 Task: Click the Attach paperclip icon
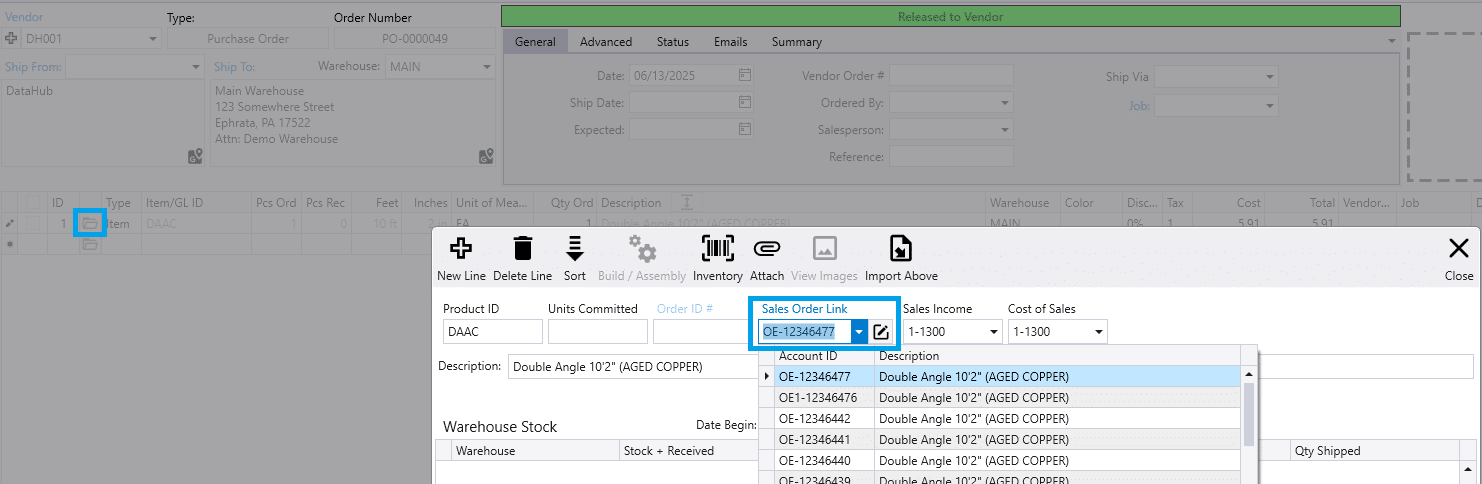coord(767,249)
